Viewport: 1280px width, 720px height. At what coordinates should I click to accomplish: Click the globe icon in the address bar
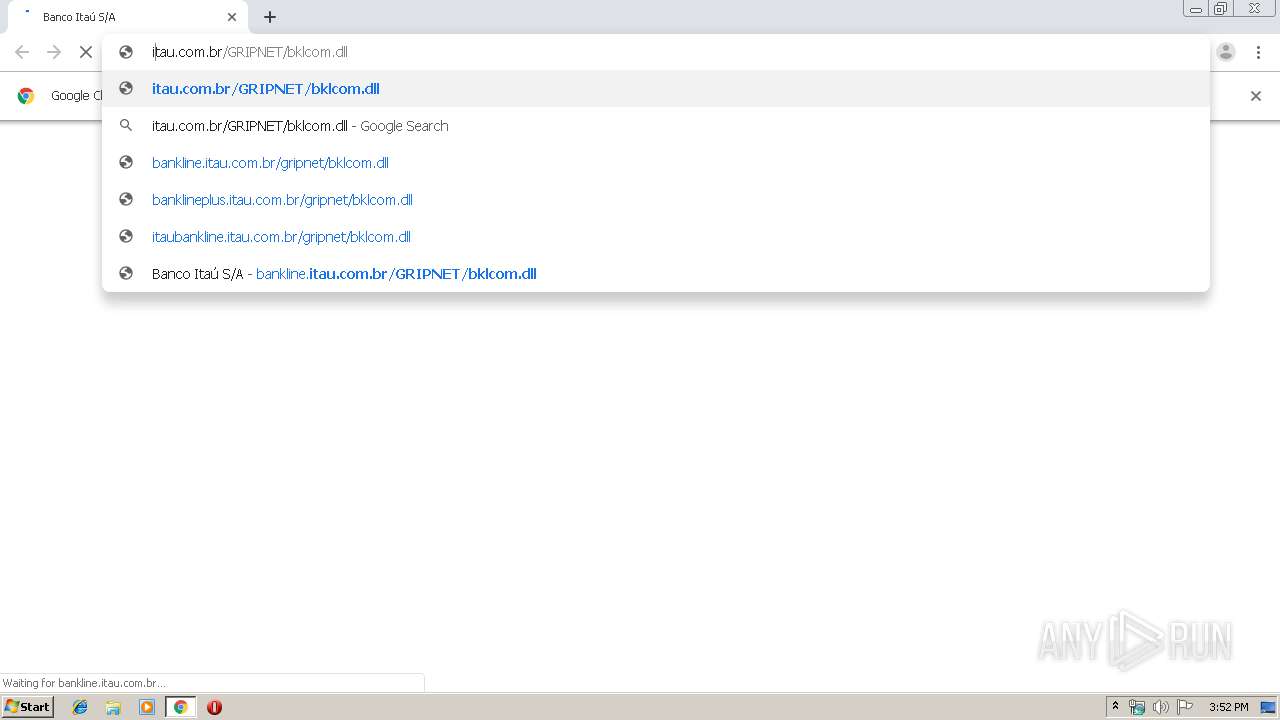126,52
